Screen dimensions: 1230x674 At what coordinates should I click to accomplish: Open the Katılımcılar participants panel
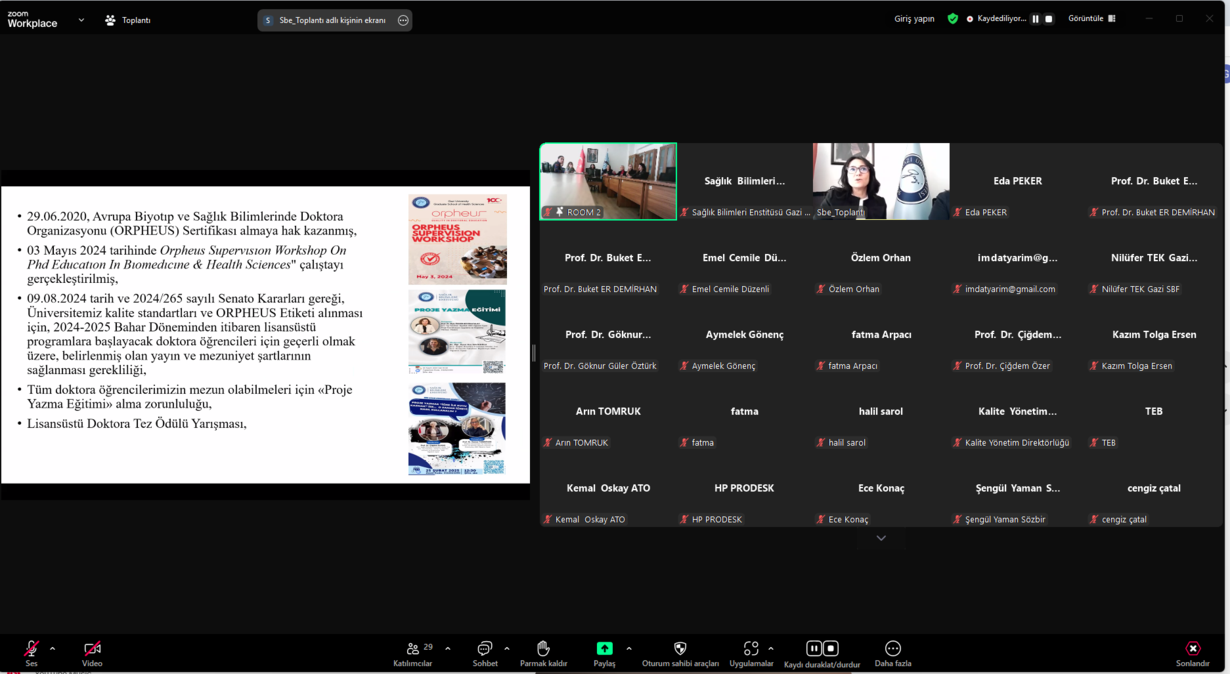pos(412,650)
